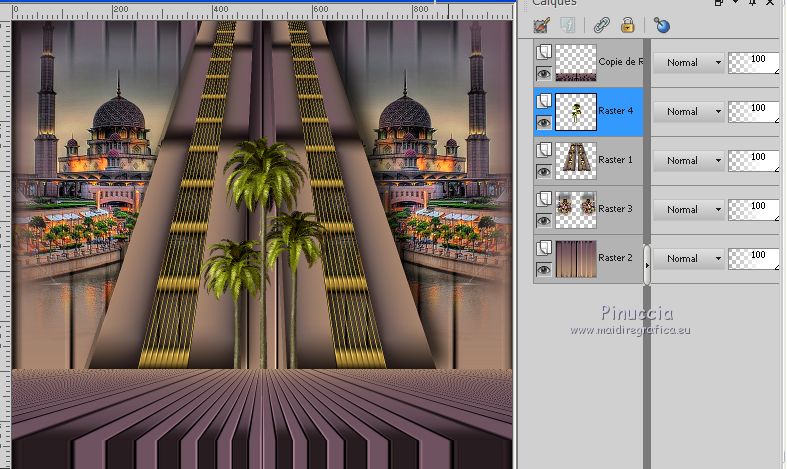Select the Raster 1 layer name
The height and width of the screenshot is (469, 787).
(x=615, y=160)
